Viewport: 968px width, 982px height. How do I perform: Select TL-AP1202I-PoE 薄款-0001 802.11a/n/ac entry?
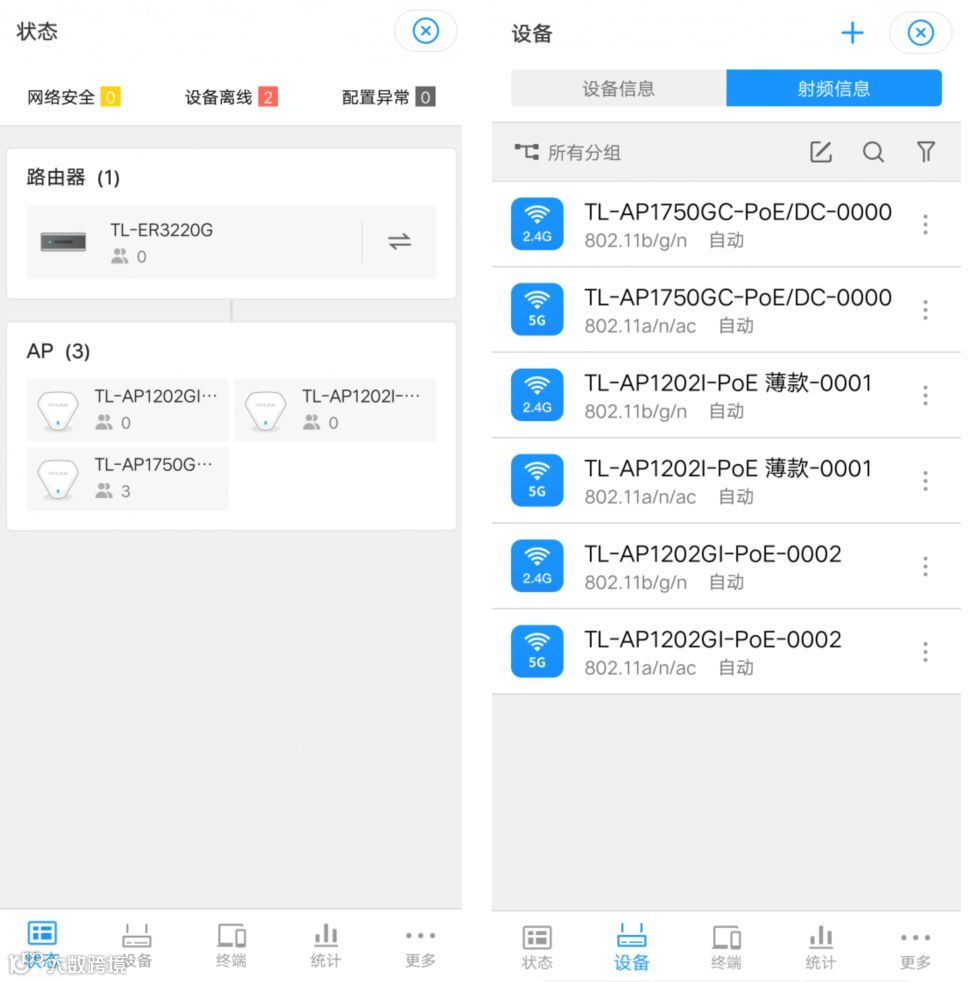click(726, 481)
